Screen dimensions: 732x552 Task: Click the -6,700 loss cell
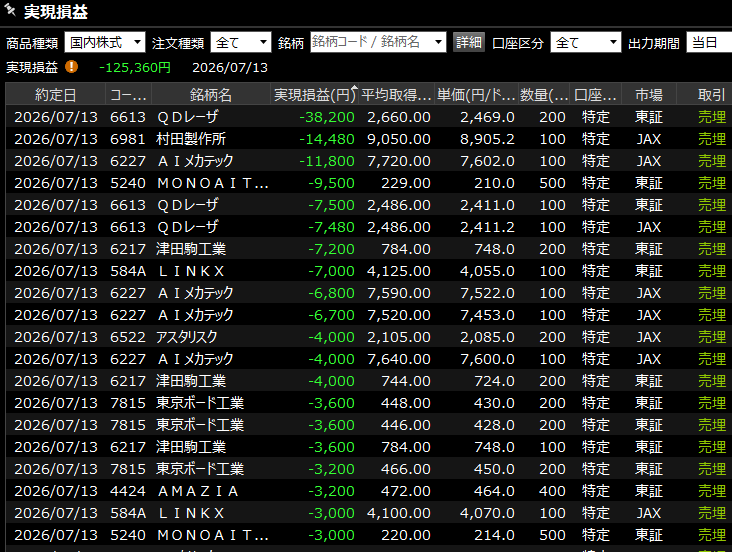point(331,315)
